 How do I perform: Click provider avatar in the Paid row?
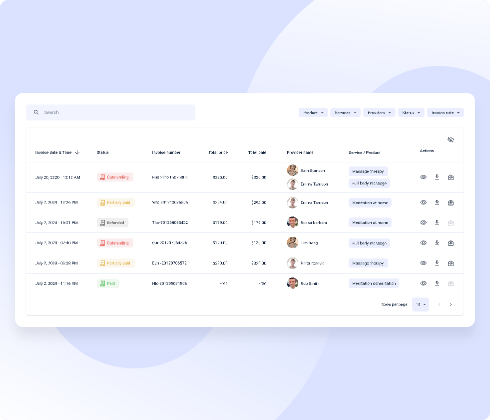coord(292,283)
